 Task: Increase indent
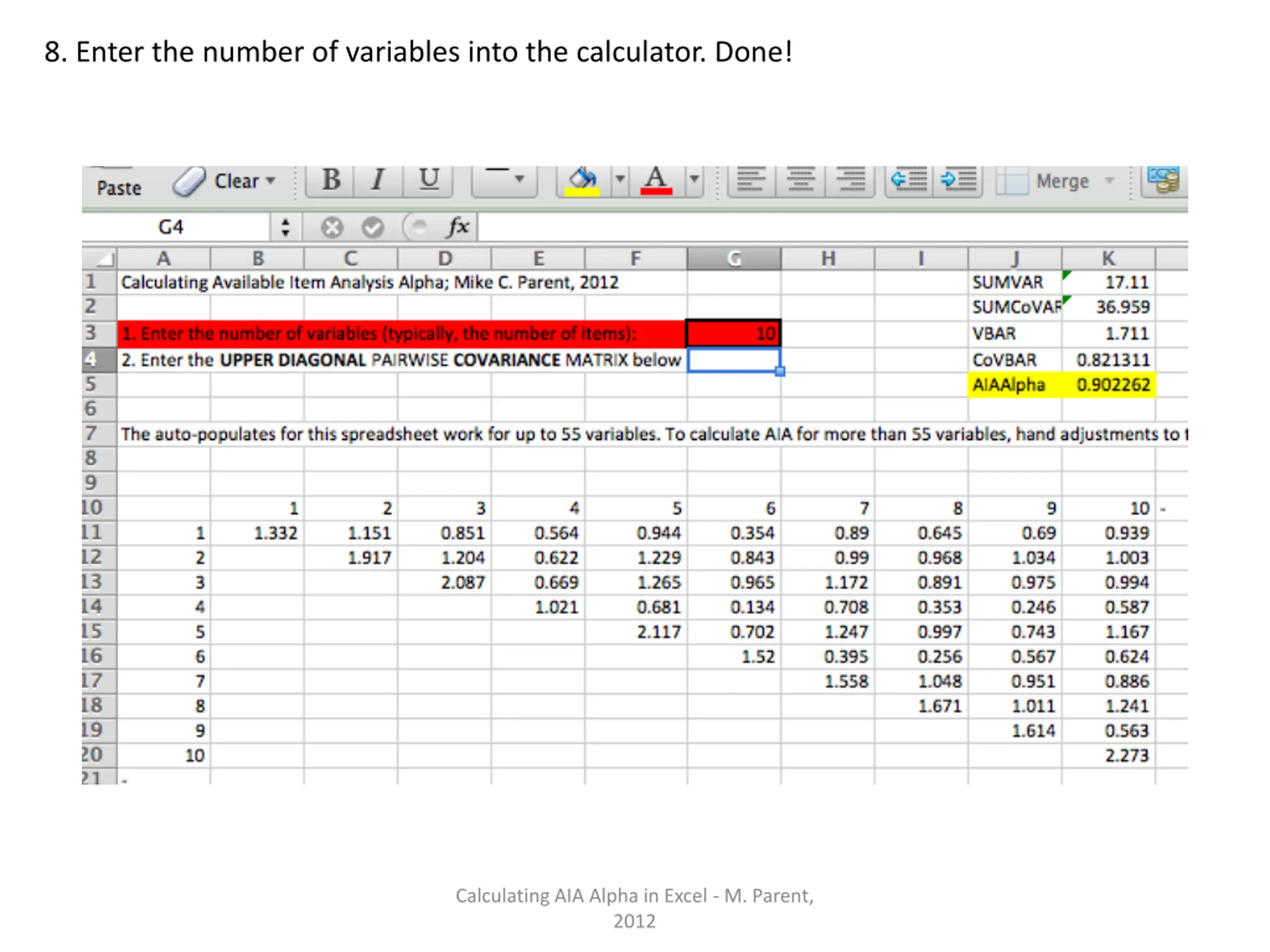coord(958,180)
